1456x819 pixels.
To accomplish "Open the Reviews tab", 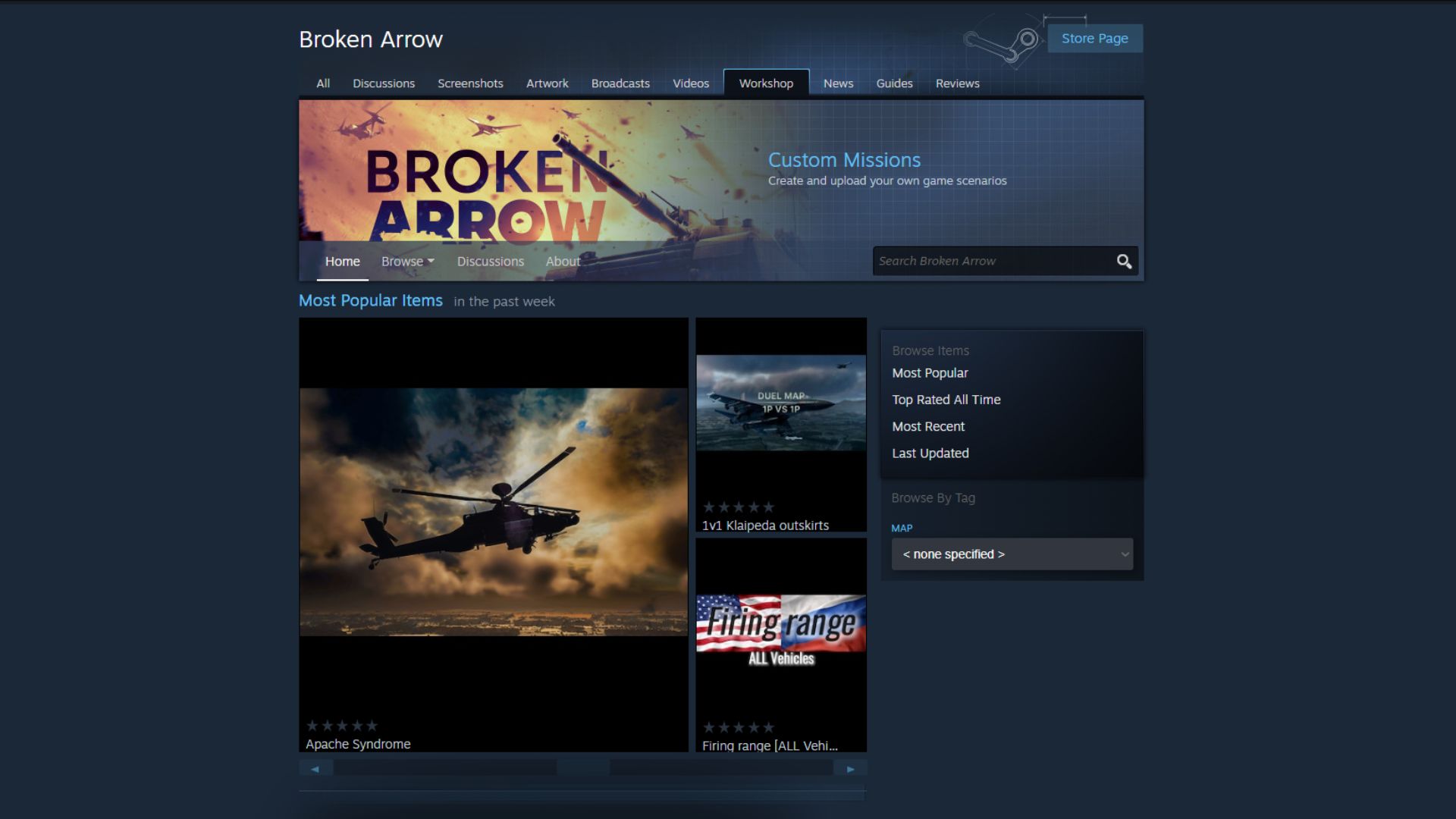I will [957, 83].
